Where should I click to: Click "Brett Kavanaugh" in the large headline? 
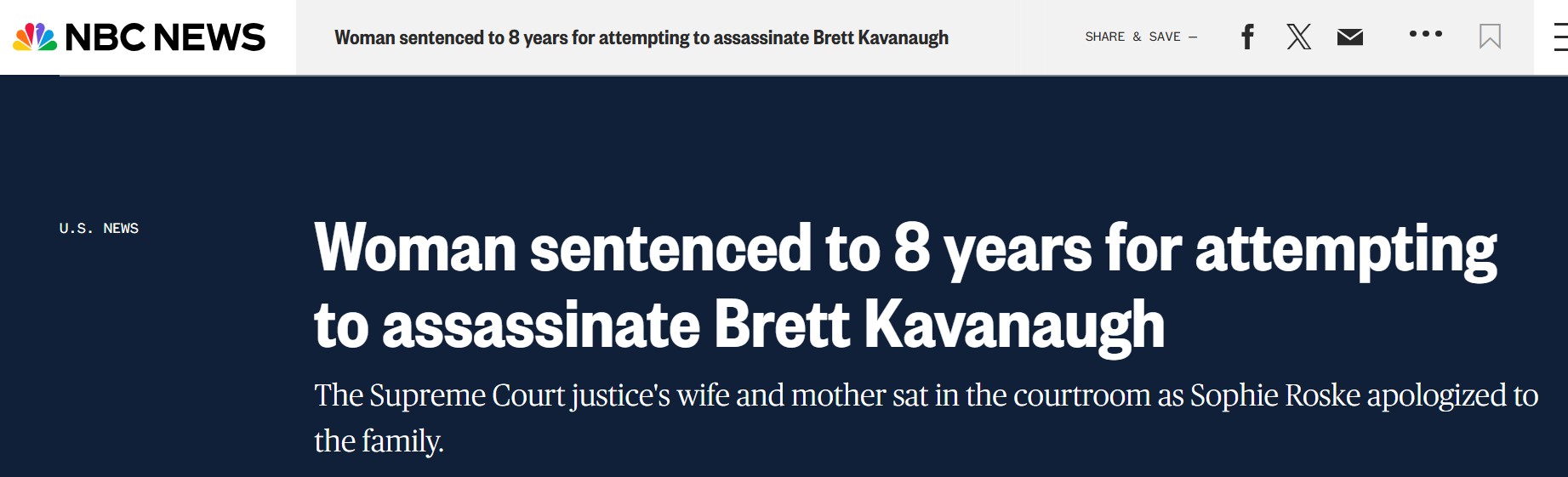click(938, 325)
